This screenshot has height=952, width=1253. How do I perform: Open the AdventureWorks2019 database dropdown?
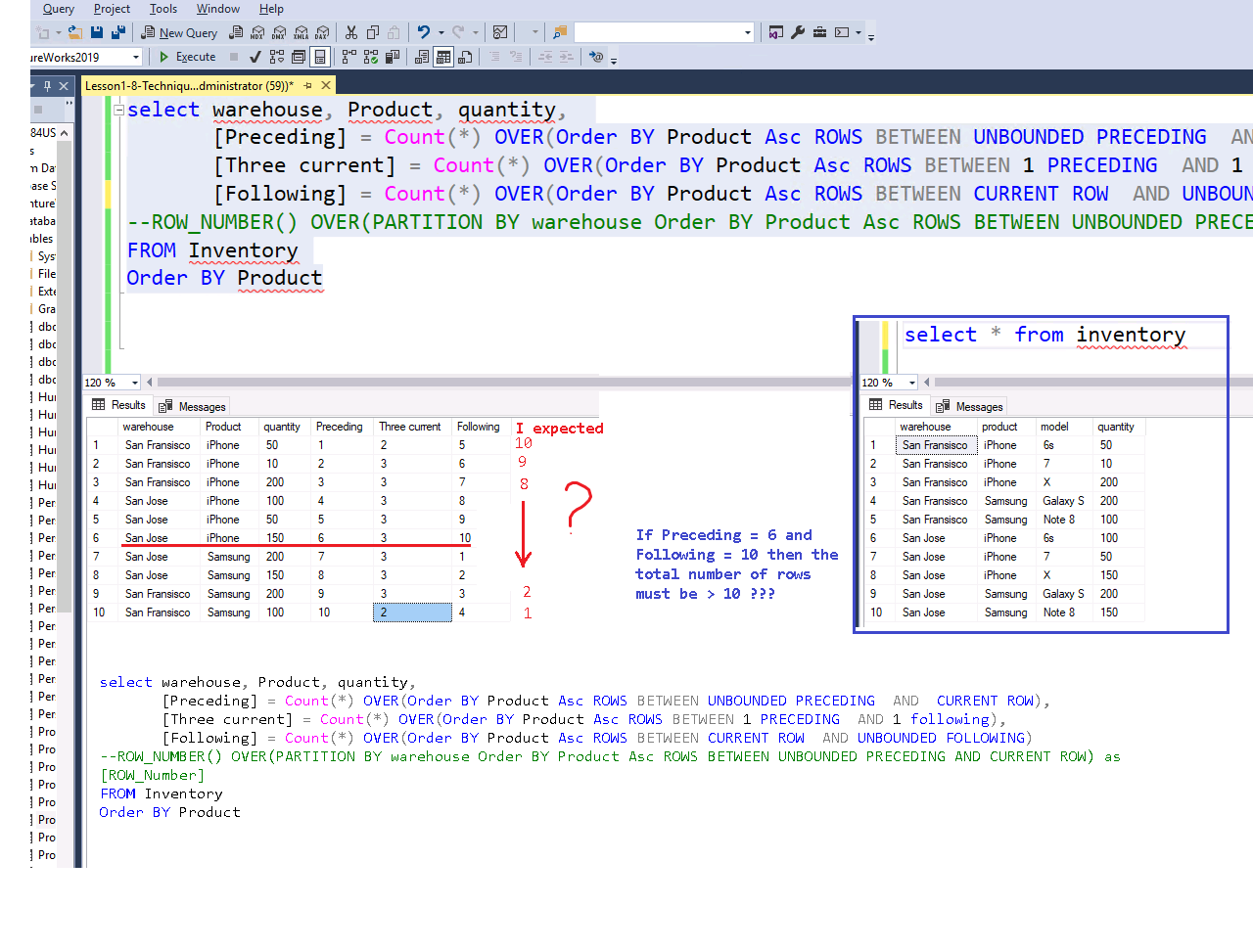136,57
